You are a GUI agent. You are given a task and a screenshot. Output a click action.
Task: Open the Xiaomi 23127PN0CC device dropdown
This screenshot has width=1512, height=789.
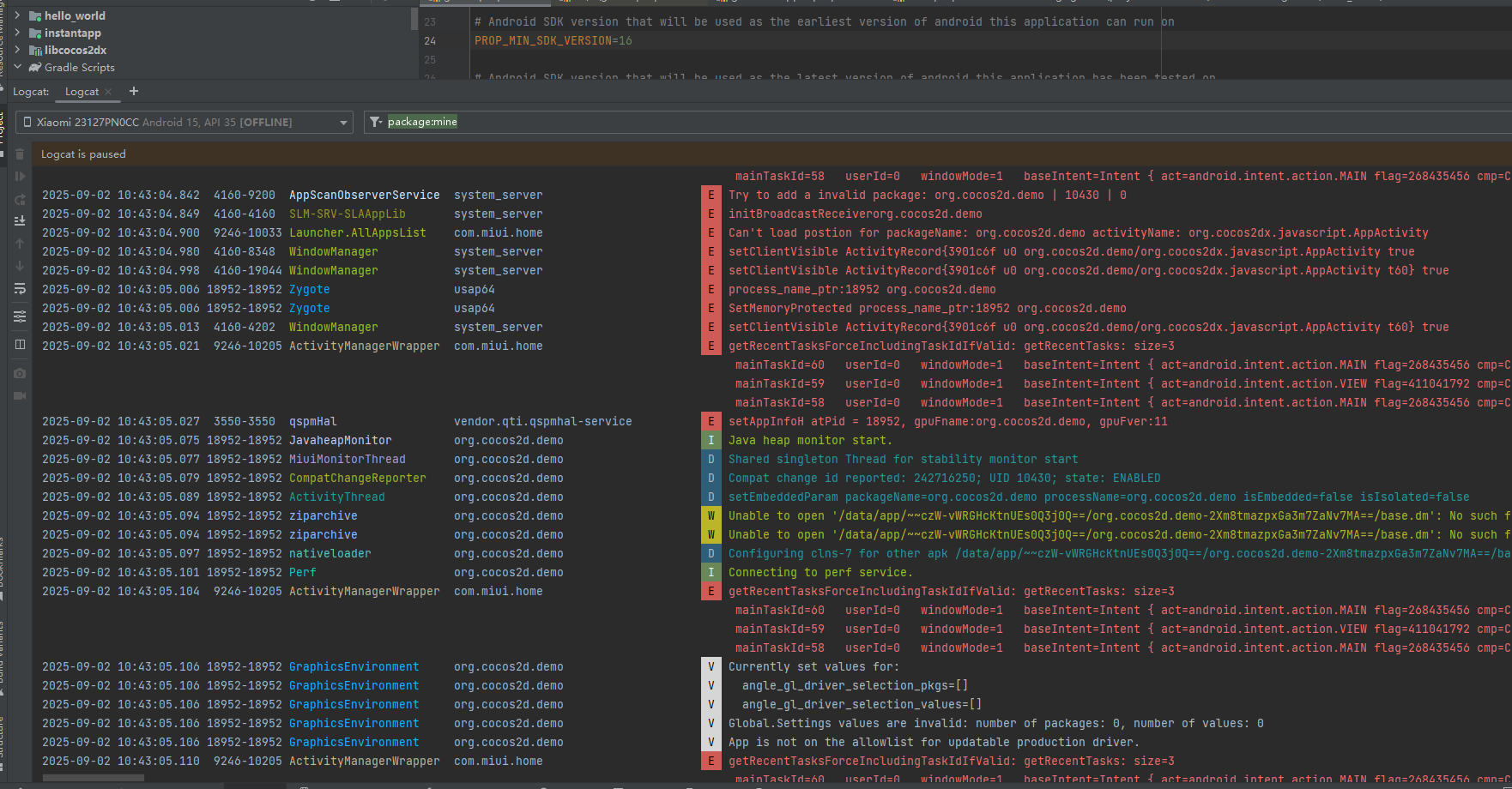click(x=184, y=122)
